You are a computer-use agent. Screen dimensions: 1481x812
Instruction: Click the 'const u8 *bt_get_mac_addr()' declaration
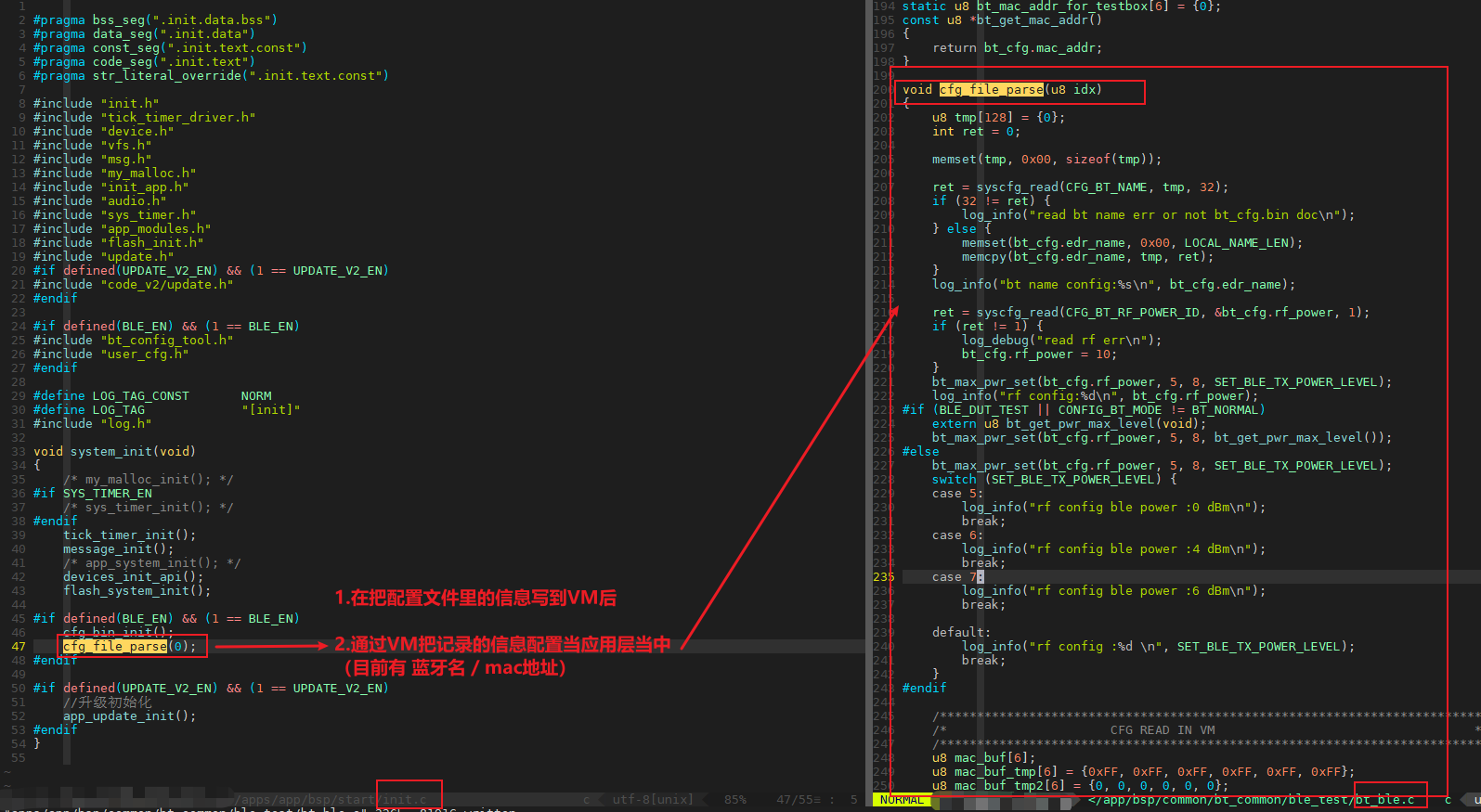[1002, 19]
